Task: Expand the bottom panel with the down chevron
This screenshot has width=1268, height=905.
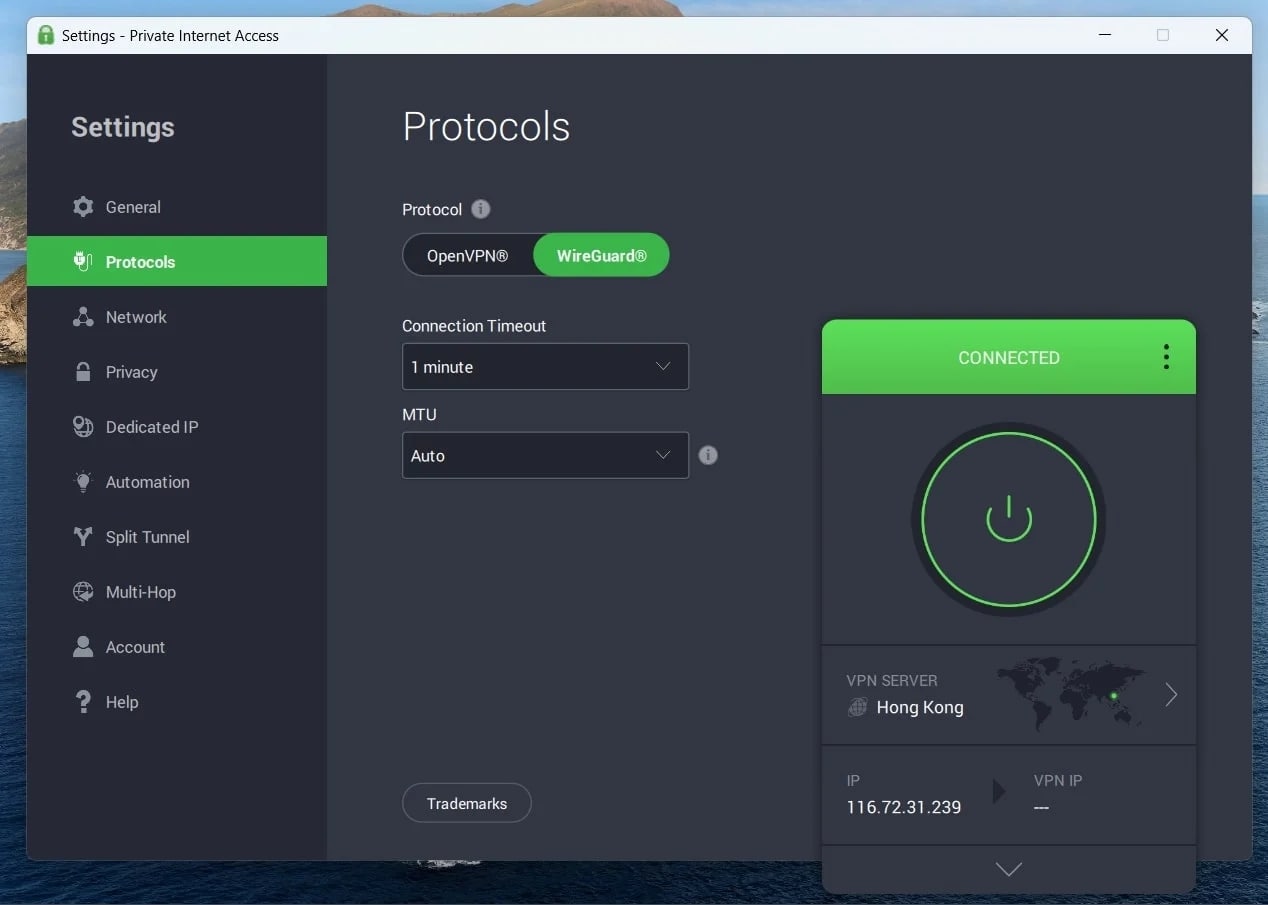Action: [1008, 869]
